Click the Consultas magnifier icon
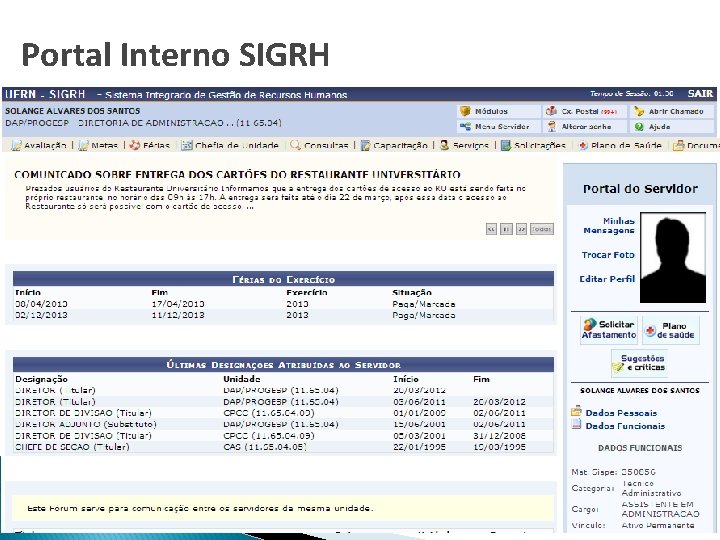The width and height of the screenshot is (720, 540). click(295, 146)
